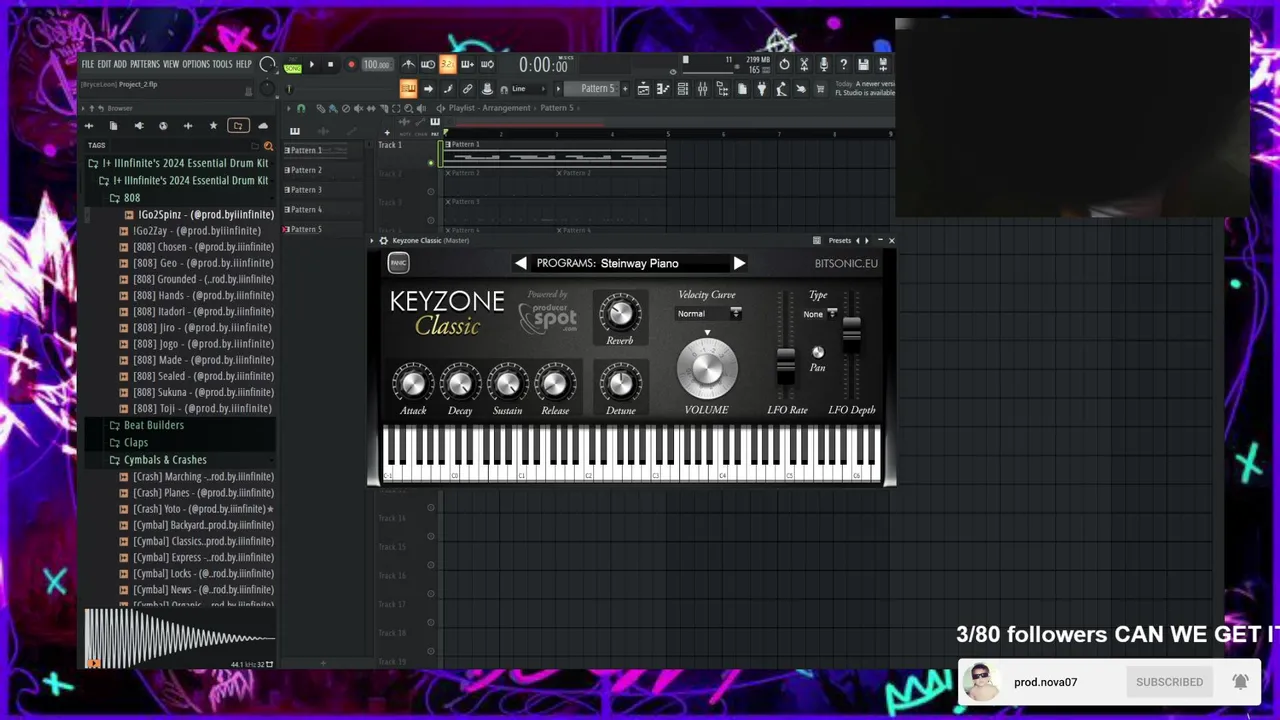Select the highlighted folder browser tab
This screenshot has height=720, width=1280.
[x=238, y=126]
